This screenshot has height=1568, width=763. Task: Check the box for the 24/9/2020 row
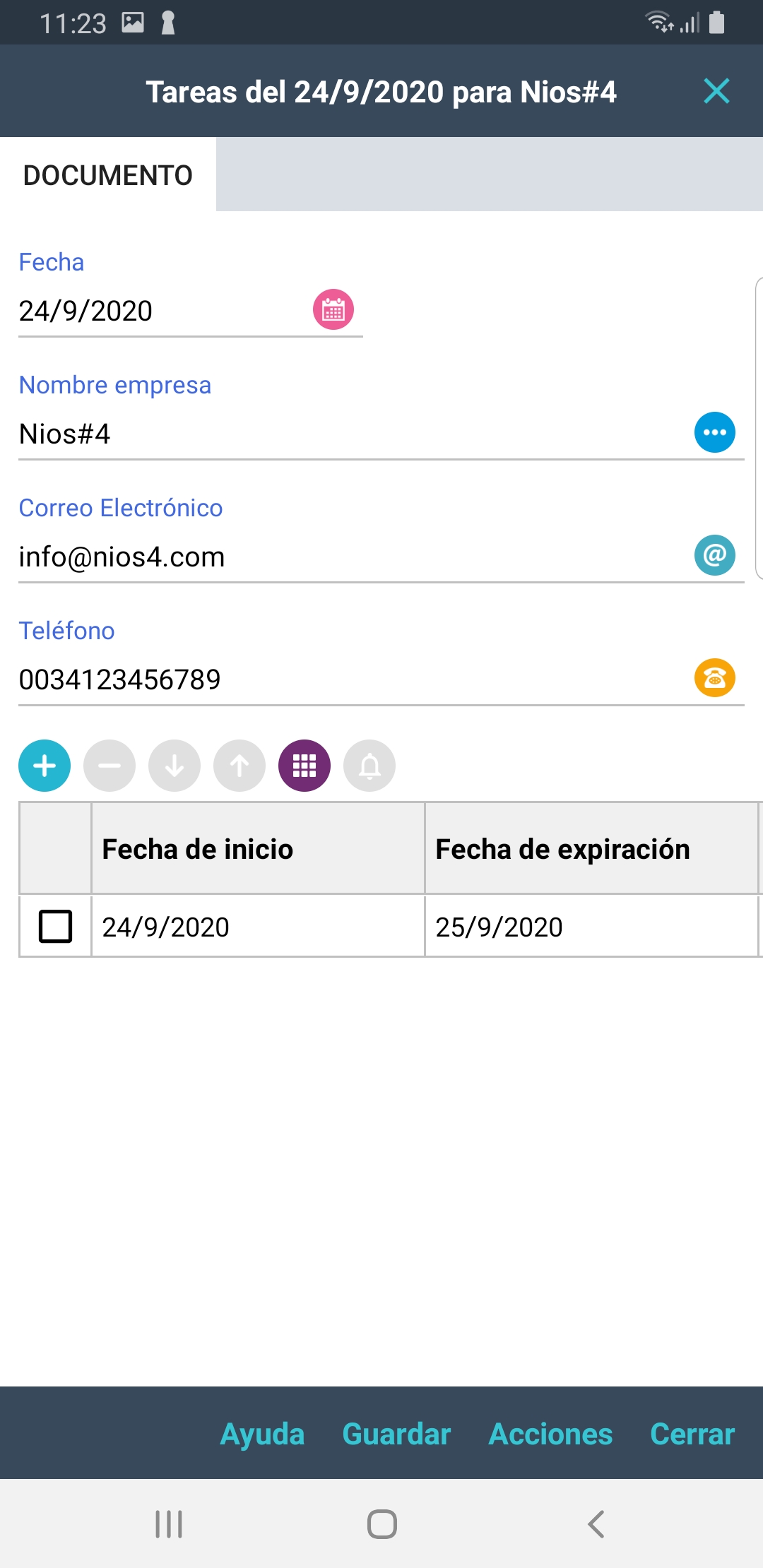(x=55, y=926)
